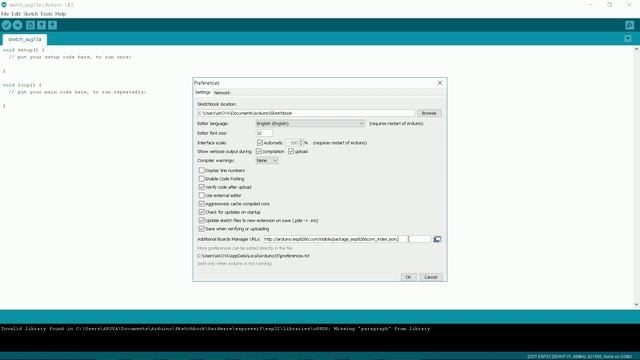Open the Sketch menu
The image size is (640, 360).
pyautogui.click(x=31, y=14)
